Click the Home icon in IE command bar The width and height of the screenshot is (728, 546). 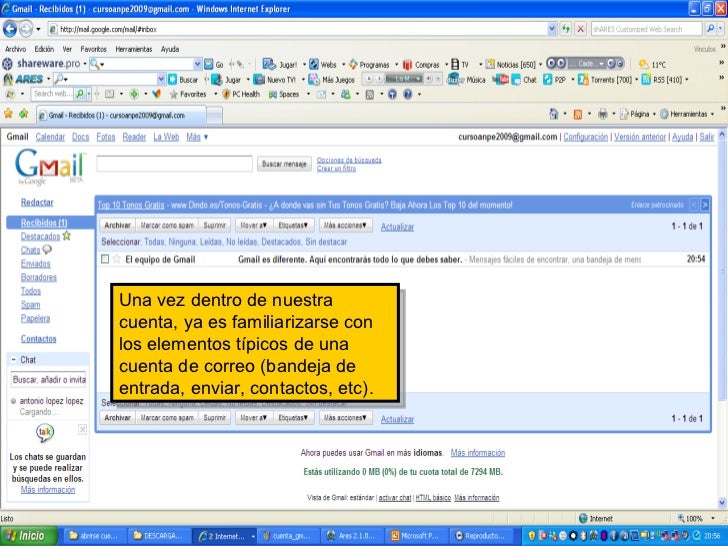click(x=553, y=114)
